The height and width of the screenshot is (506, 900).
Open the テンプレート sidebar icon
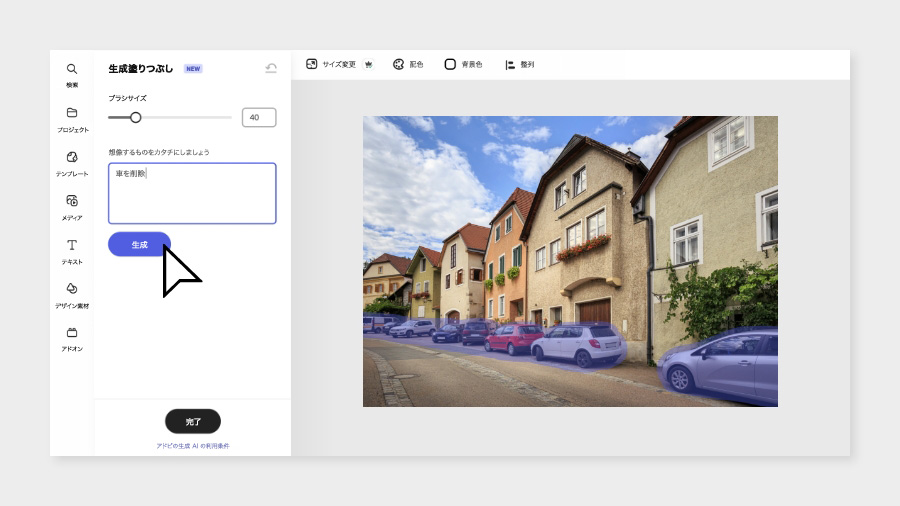coord(72,157)
